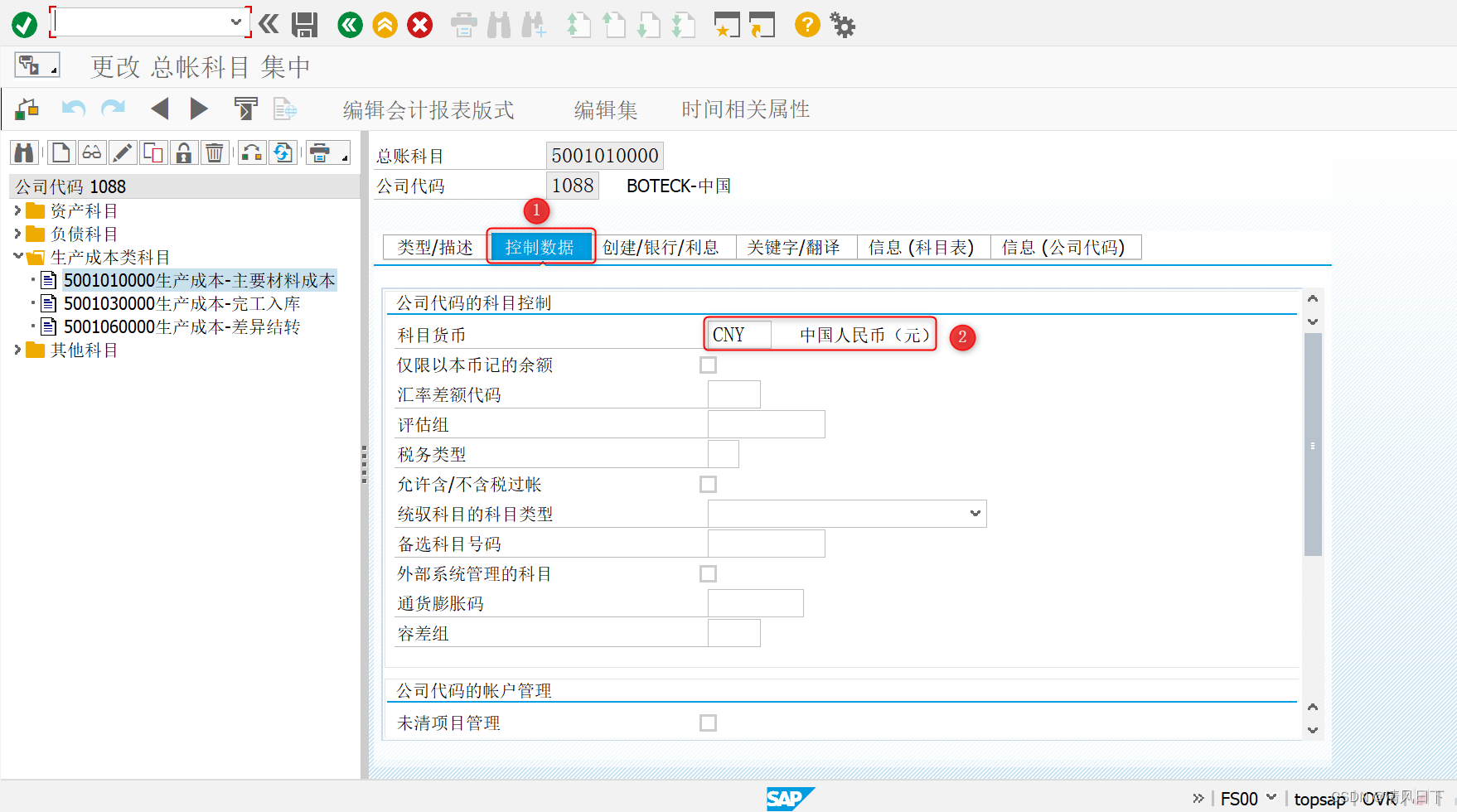Select the find binoculars icon in account panel

(24, 152)
